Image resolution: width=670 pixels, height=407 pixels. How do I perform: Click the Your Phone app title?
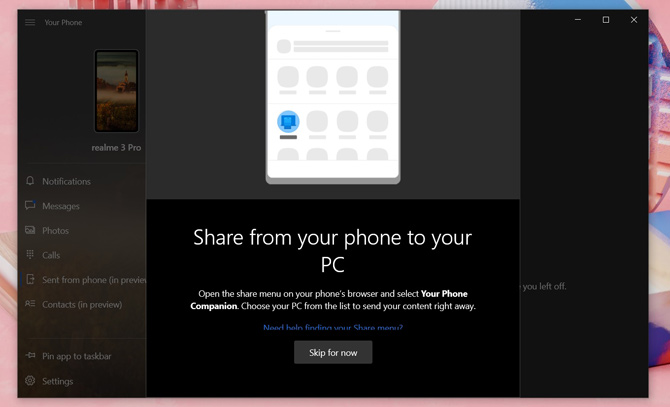click(63, 22)
